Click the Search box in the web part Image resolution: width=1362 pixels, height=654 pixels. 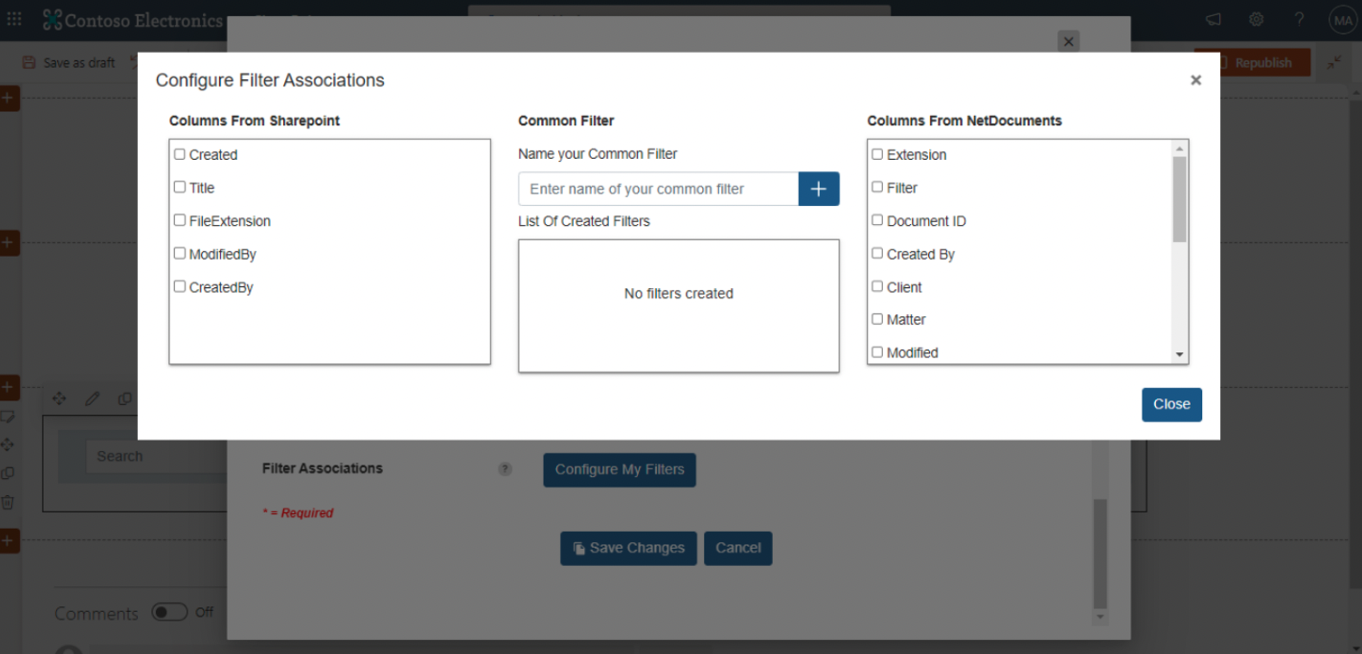[x=156, y=456]
